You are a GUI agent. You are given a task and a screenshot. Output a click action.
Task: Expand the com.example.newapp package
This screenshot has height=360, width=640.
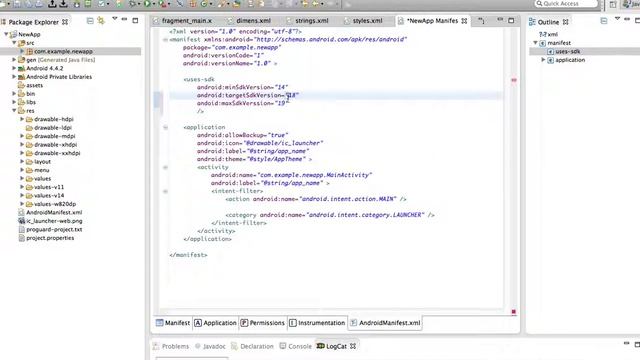point(22,51)
